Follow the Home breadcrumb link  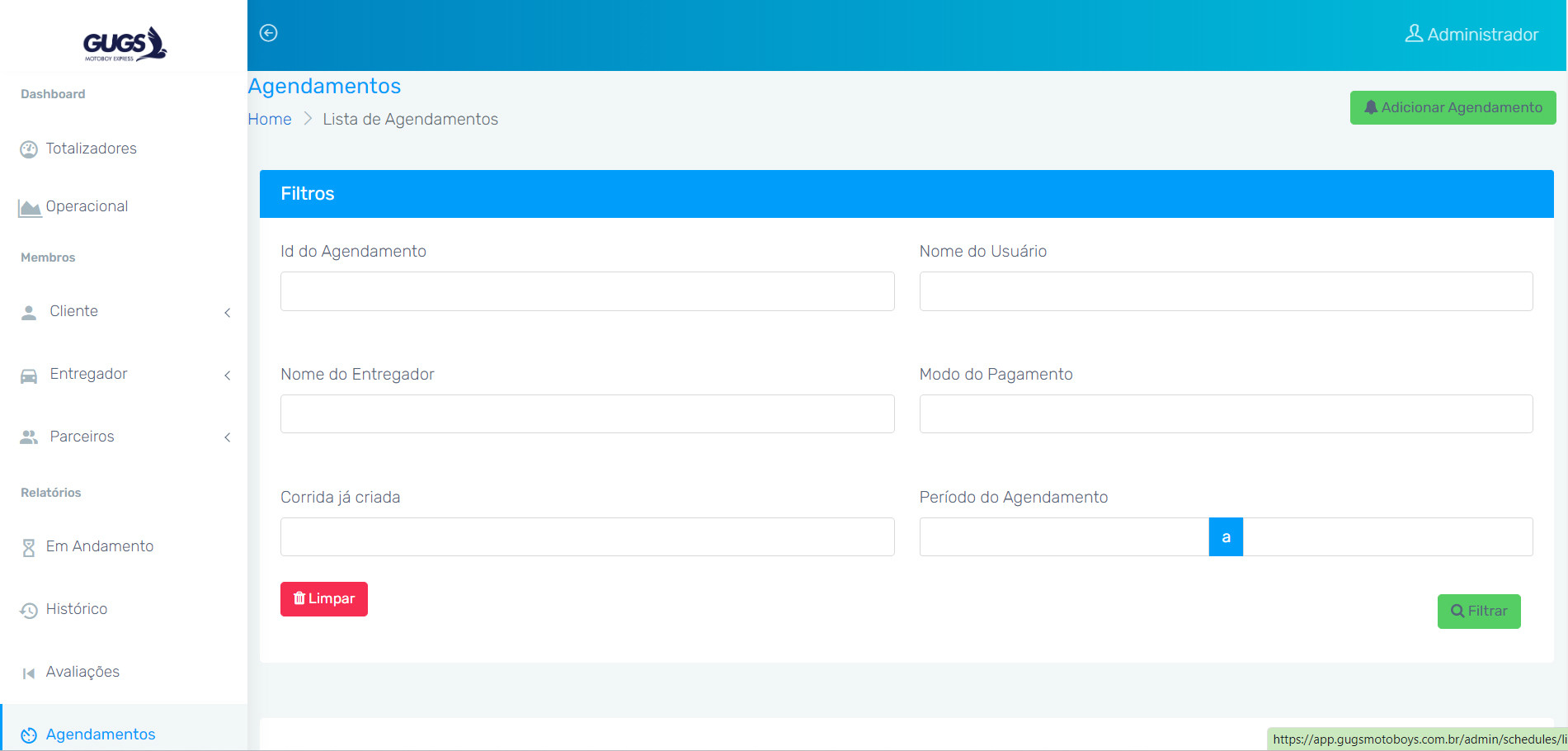coord(270,119)
